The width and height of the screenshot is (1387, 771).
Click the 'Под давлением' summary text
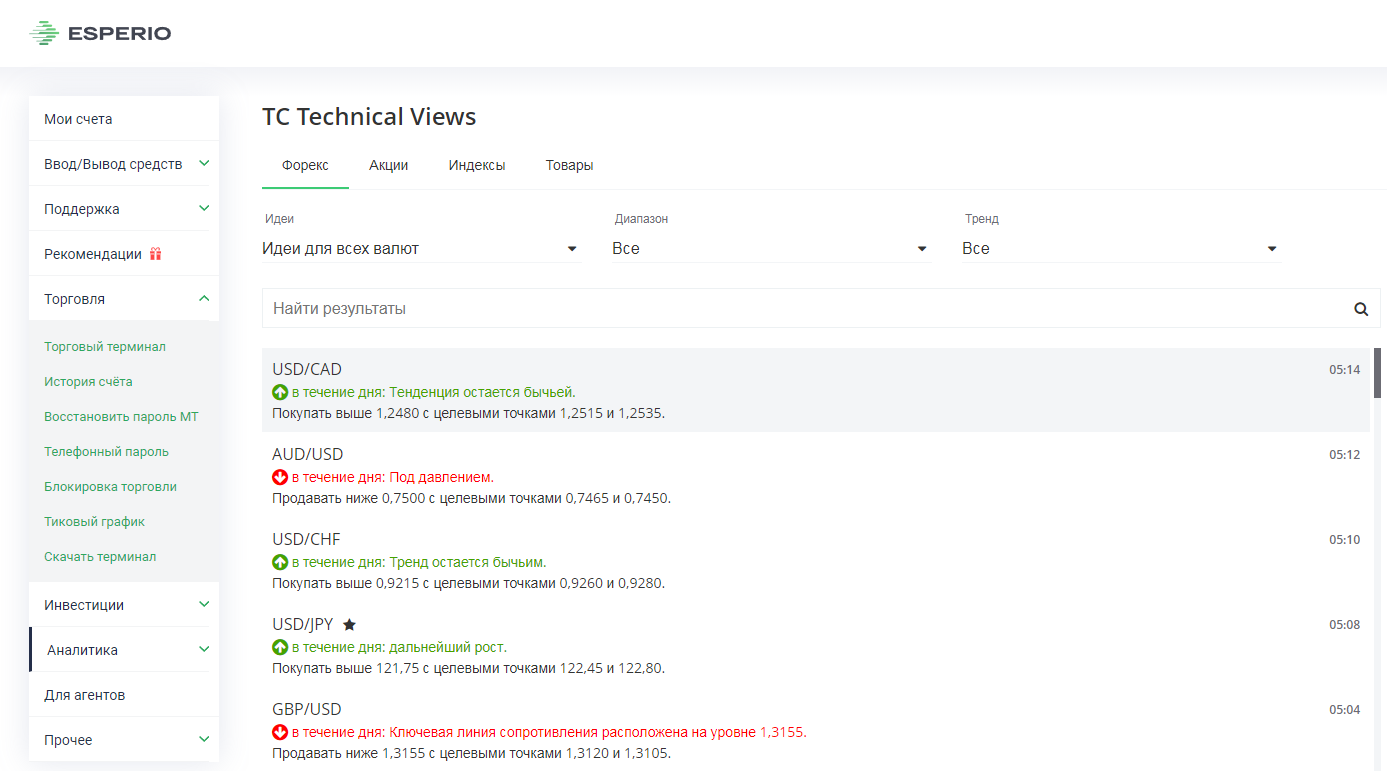coord(441,477)
